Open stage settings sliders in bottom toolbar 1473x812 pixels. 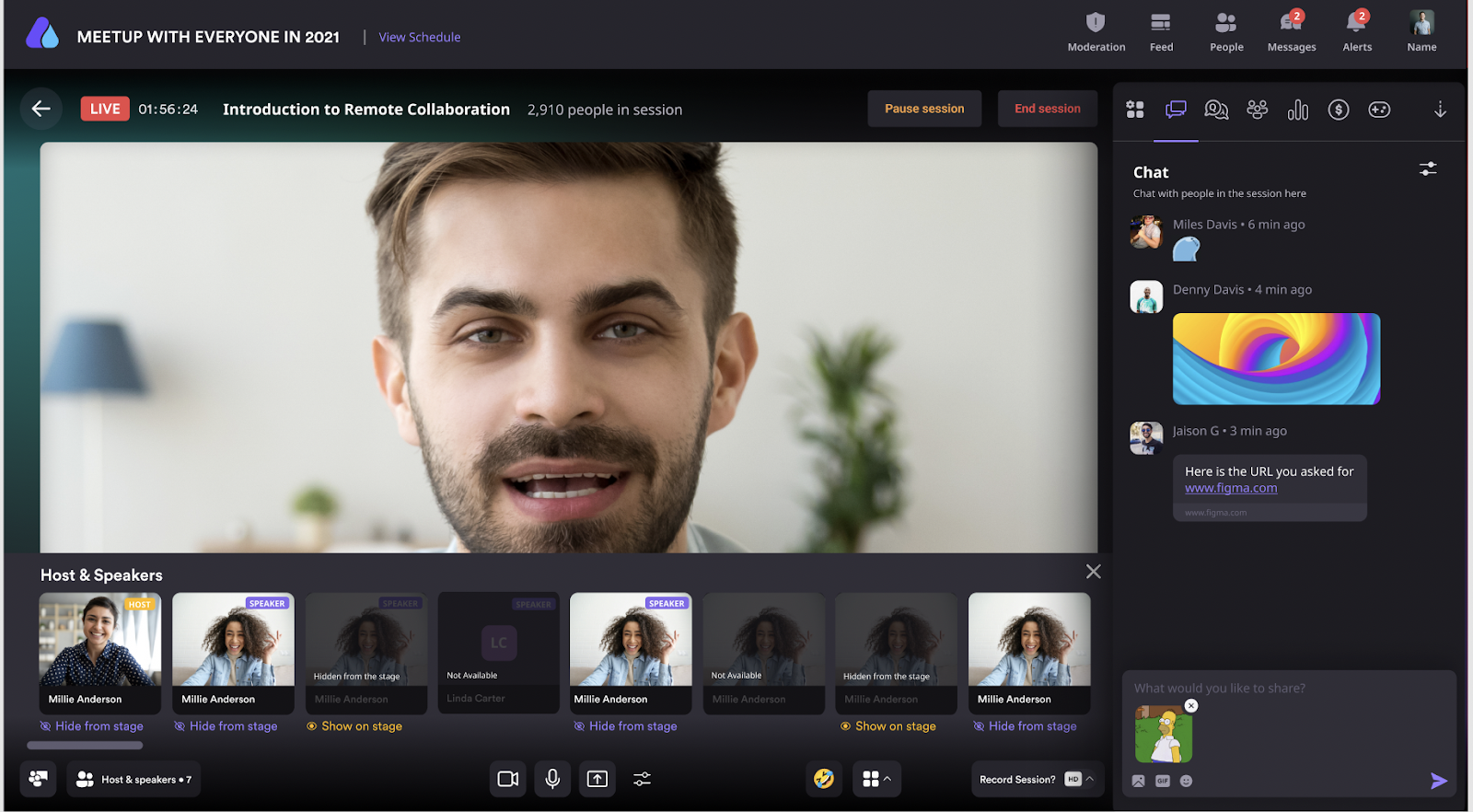642,779
